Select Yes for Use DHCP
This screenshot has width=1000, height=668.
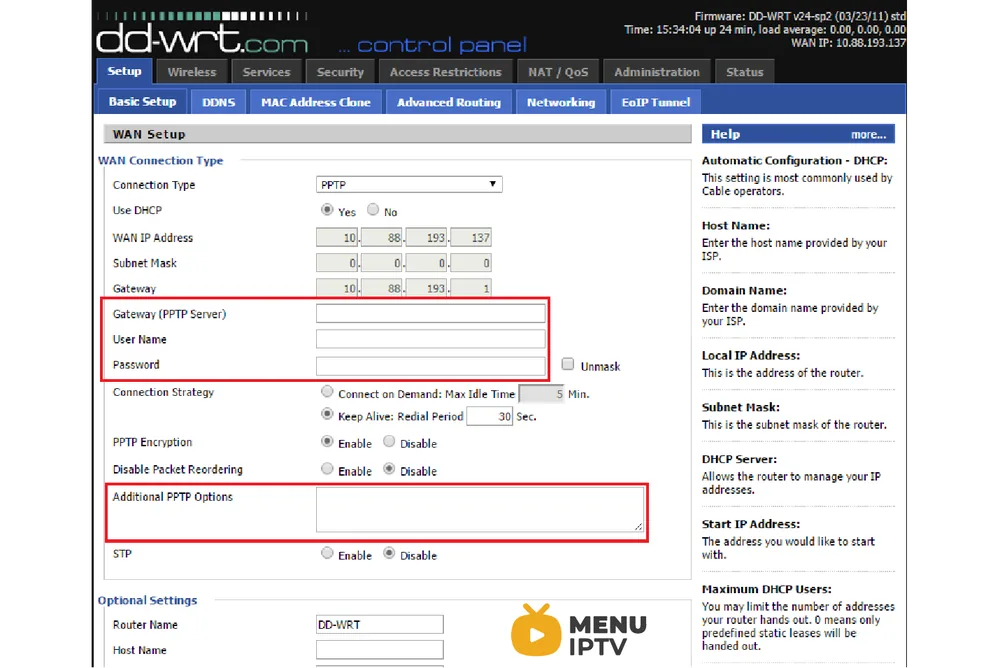327,209
